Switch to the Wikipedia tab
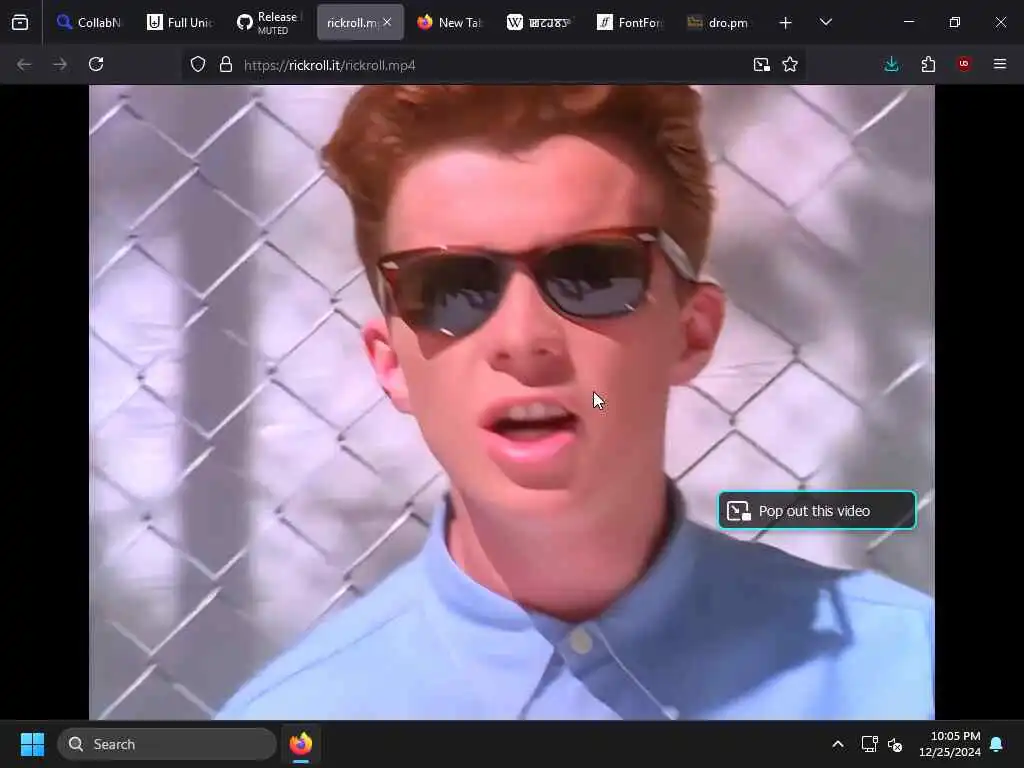The height and width of the screenshot is (768, 1024). point(539,23)
